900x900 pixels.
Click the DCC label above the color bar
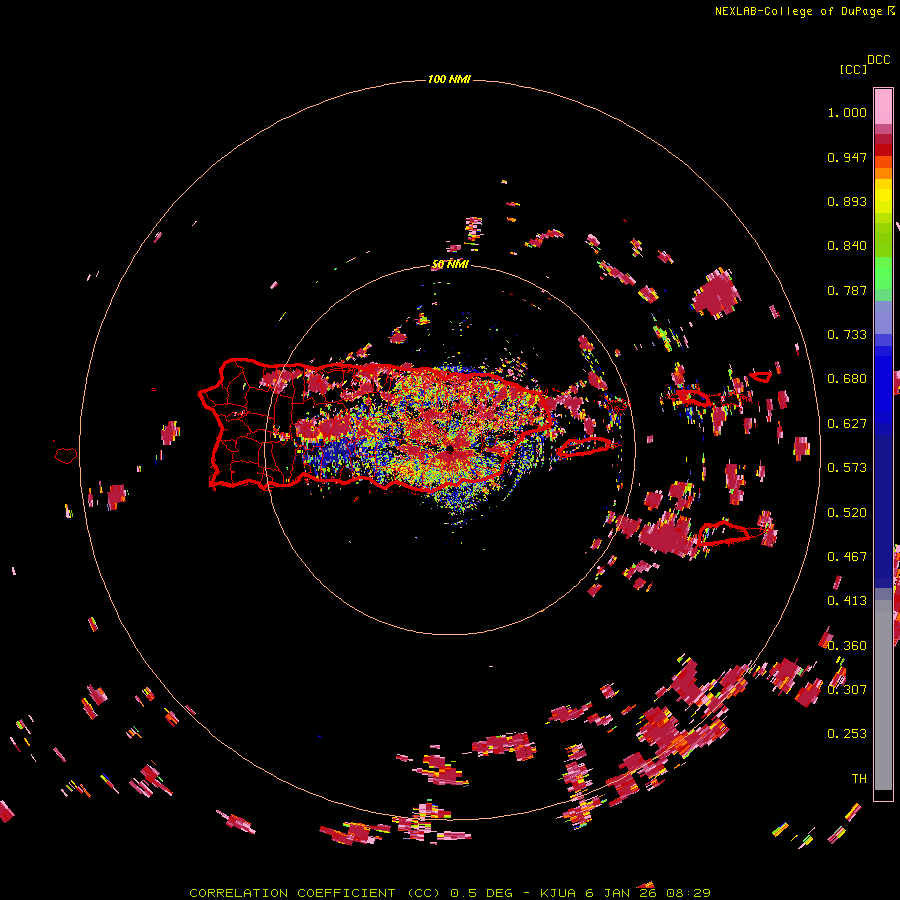pos(879,60)
